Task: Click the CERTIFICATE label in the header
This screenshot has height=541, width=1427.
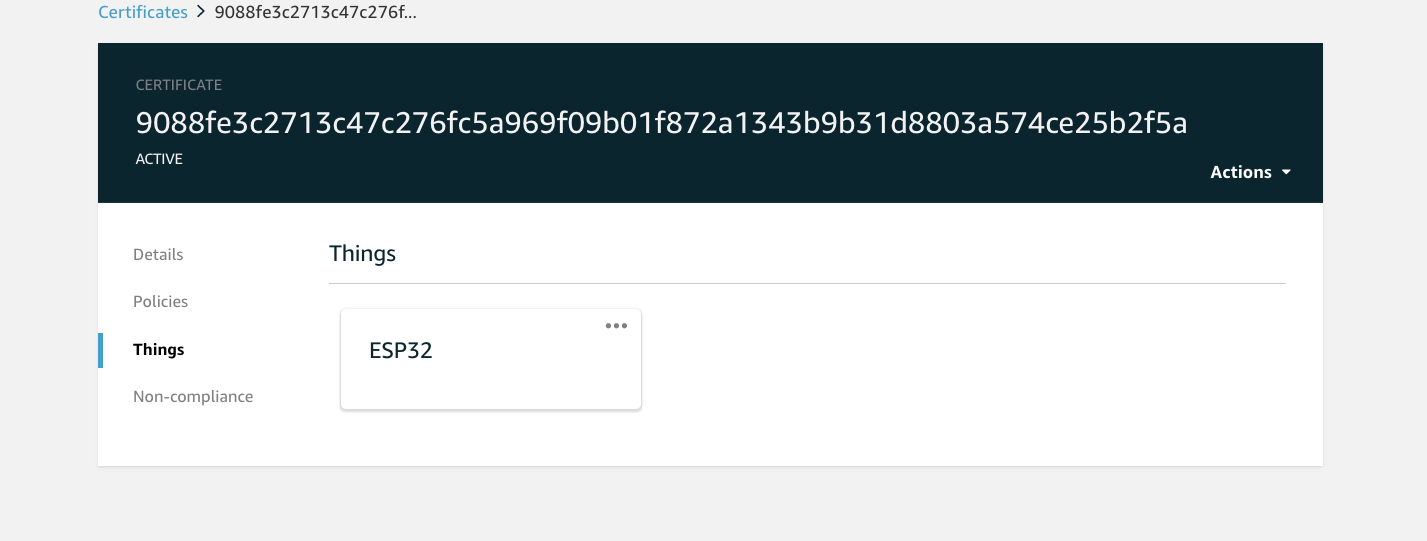Action: (179, 85)
